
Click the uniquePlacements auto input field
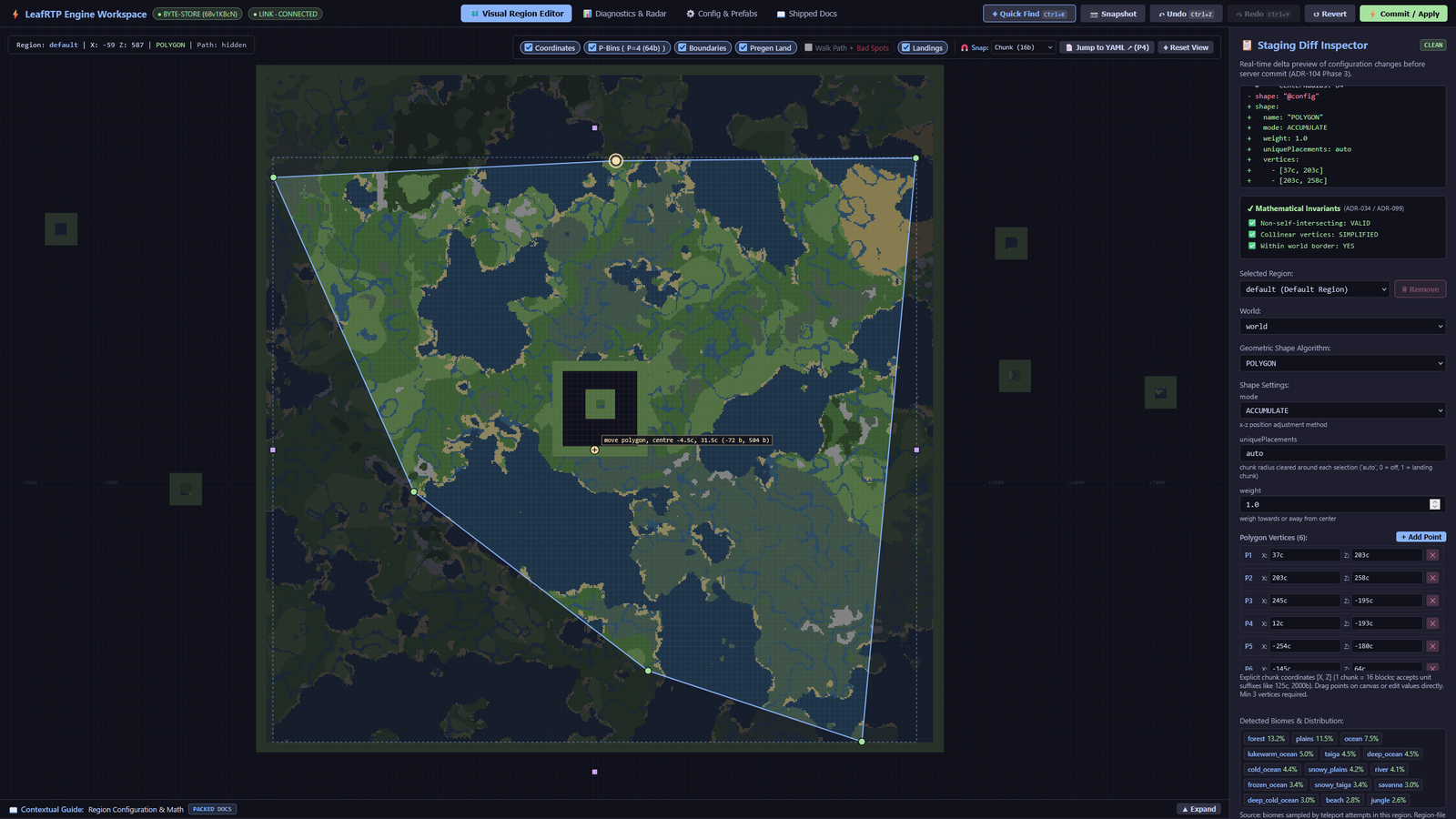[1342, 453]
